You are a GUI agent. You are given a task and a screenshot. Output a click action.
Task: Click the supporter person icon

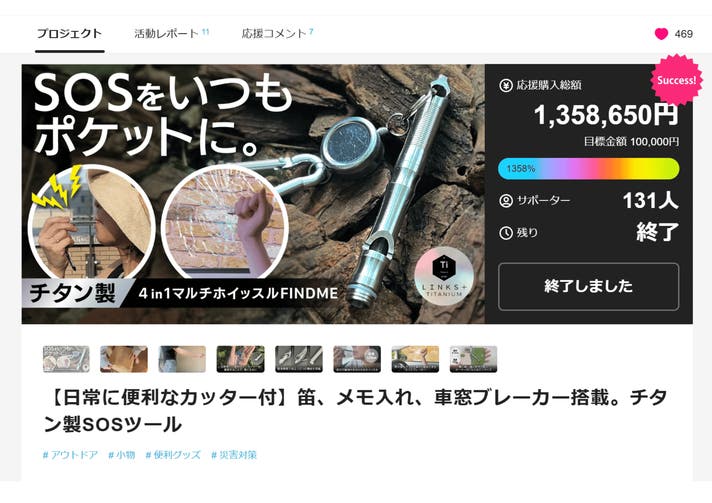tap(506, 201)
